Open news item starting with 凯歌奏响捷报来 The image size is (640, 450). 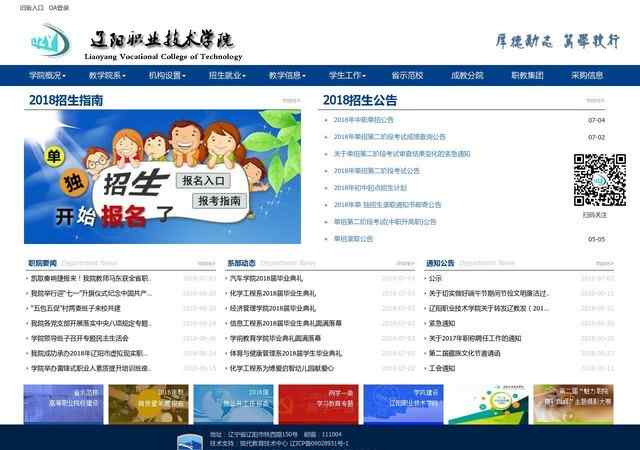pos(91,278)
